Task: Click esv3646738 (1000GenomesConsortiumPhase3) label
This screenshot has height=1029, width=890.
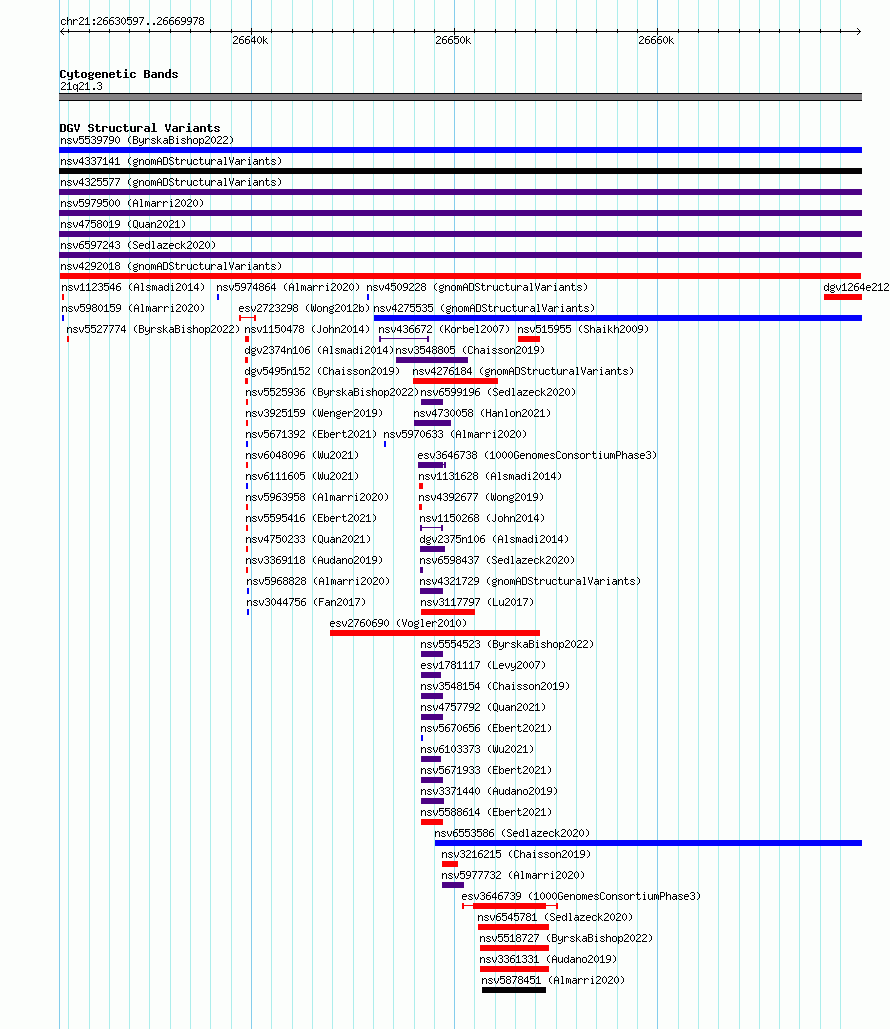Action: (537, 455)
